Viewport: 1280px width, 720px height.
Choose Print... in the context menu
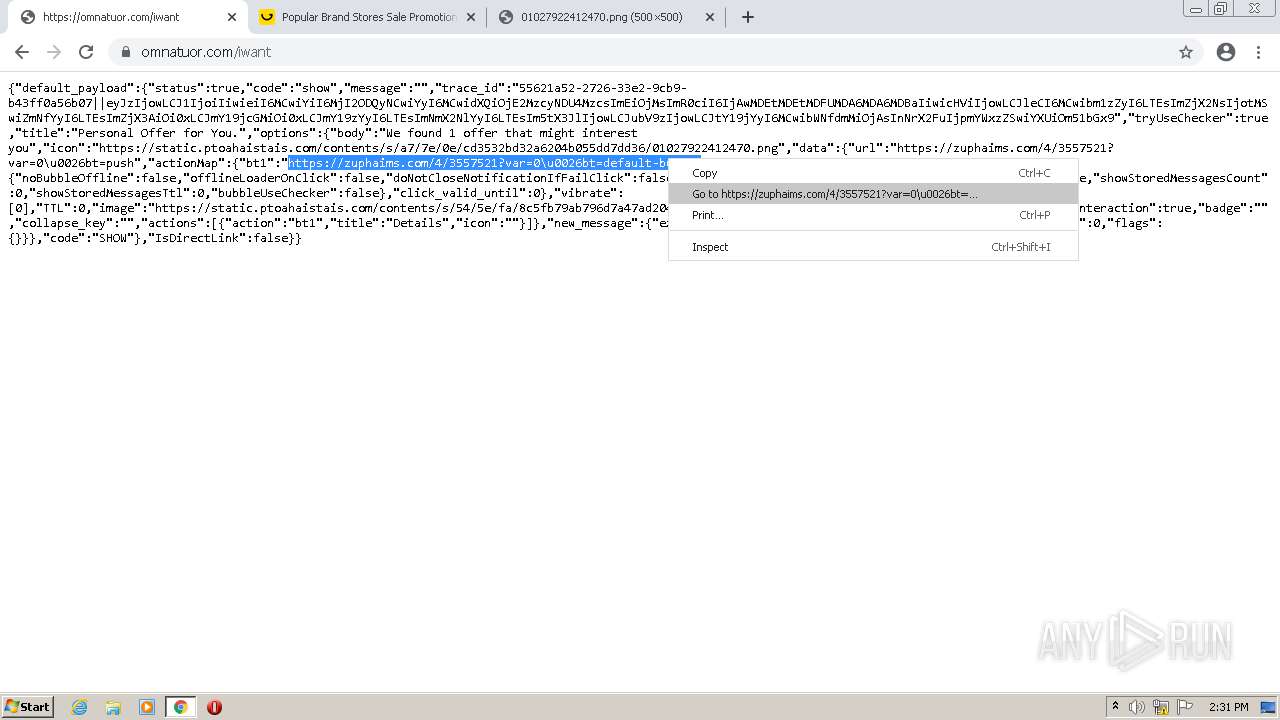873,215
